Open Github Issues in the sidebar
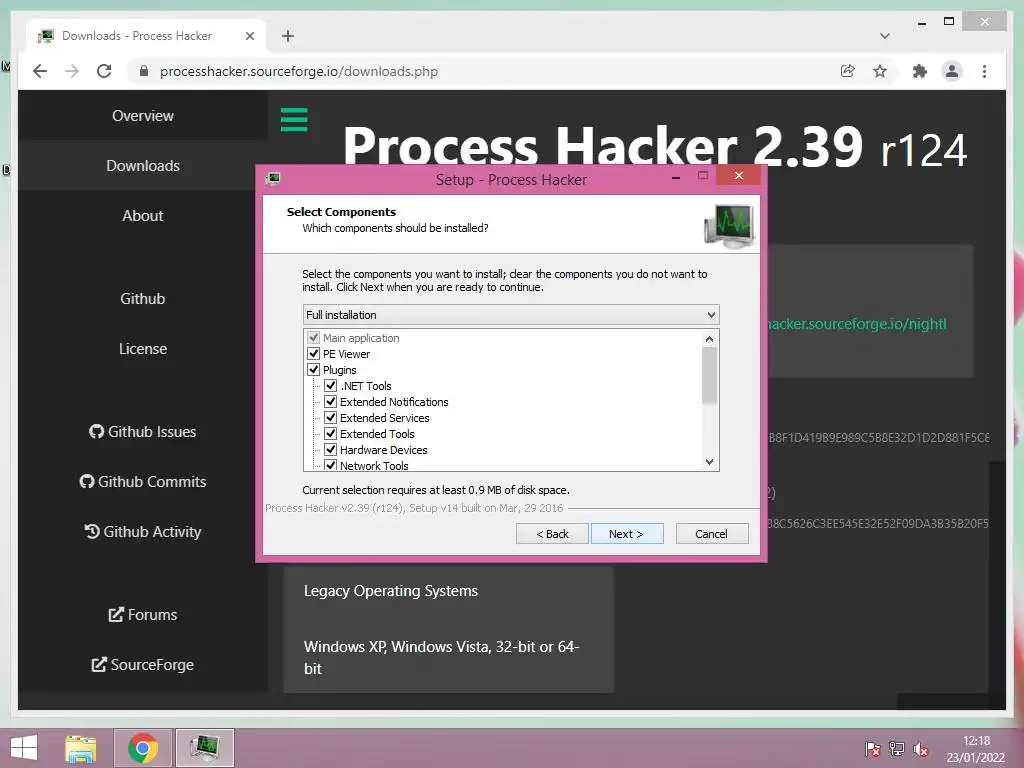This screenshot has height=768, width=1024. click(x=143, y=432)
